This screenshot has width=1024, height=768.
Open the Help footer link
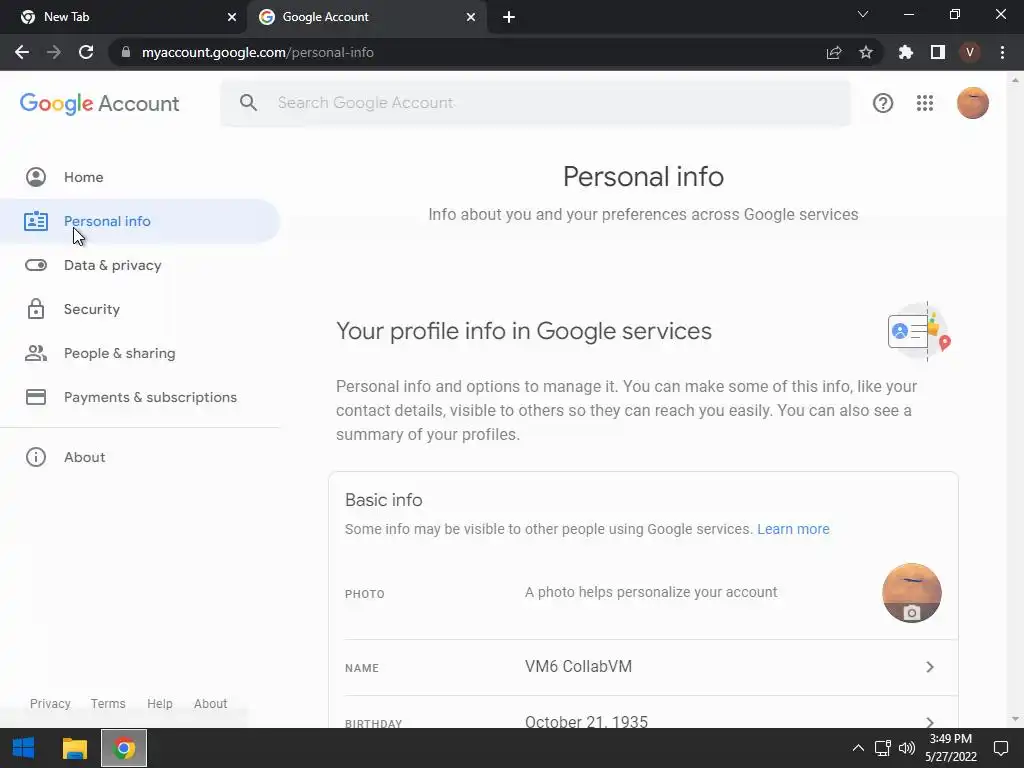click(x=159, y=703)
